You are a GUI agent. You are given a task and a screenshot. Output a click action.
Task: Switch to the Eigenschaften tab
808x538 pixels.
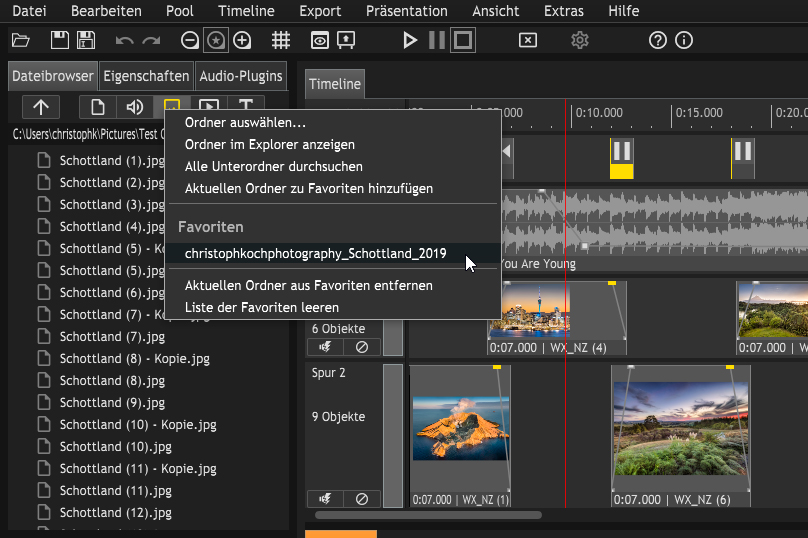[146, 76]
